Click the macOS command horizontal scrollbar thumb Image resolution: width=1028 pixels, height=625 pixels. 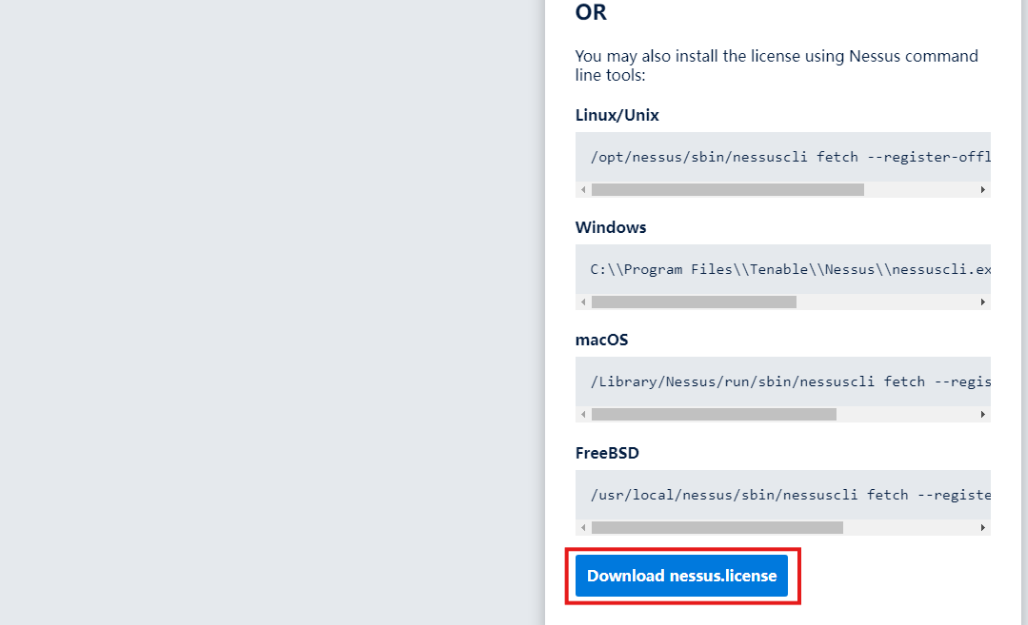point(713,414)
